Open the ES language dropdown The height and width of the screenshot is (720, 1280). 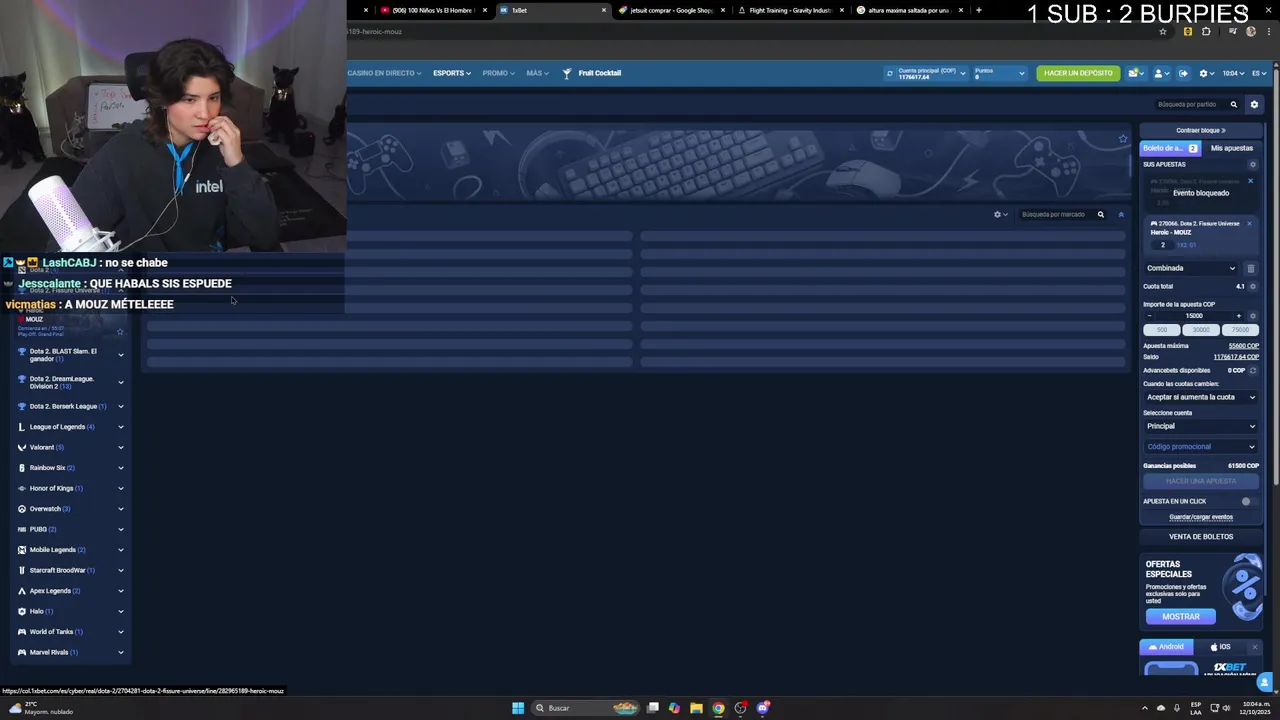1259,73
